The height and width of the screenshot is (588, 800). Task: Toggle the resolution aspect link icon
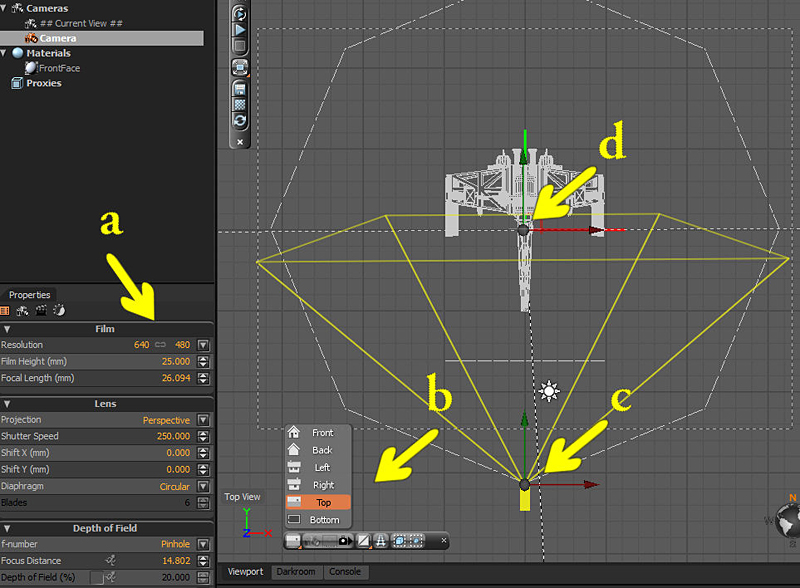(159, 345)
